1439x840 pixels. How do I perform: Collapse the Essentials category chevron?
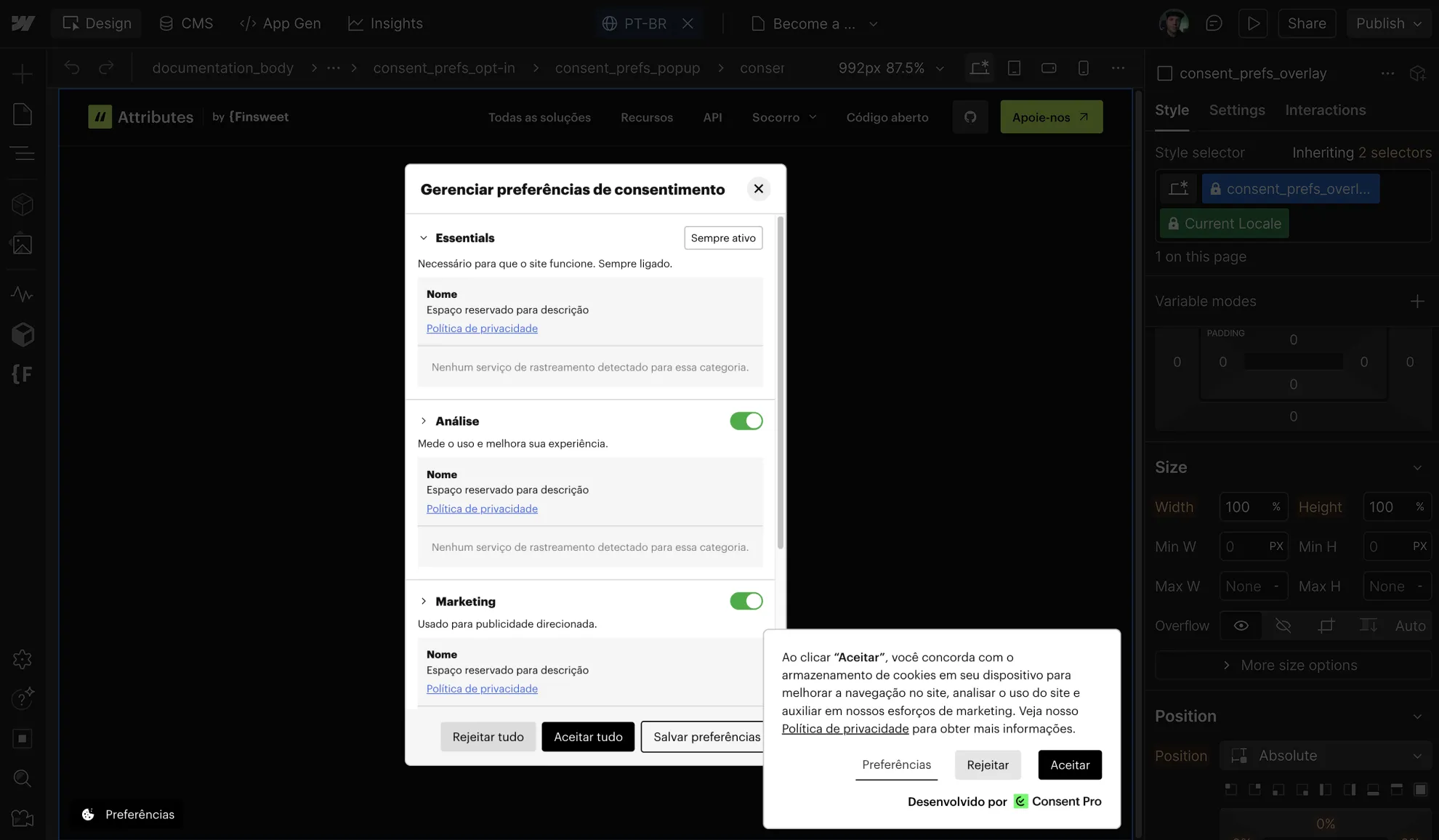[424, 238]
